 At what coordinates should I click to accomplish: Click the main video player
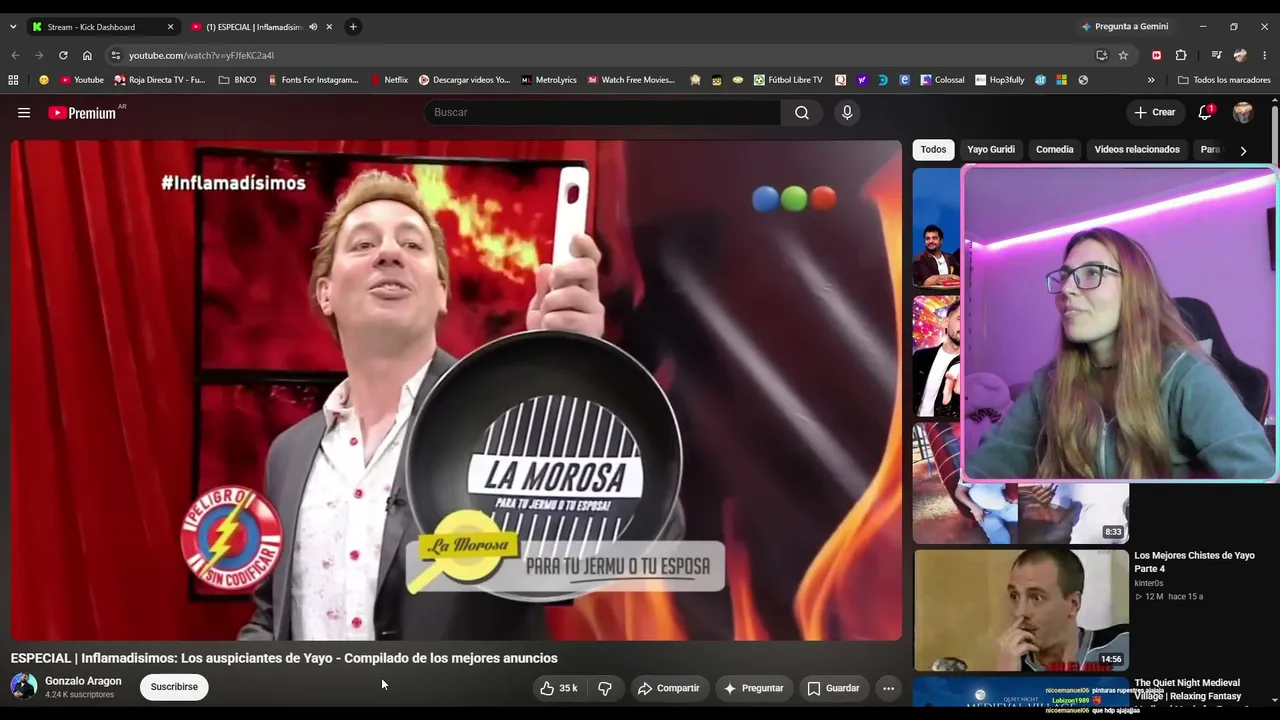coord(456,390)
